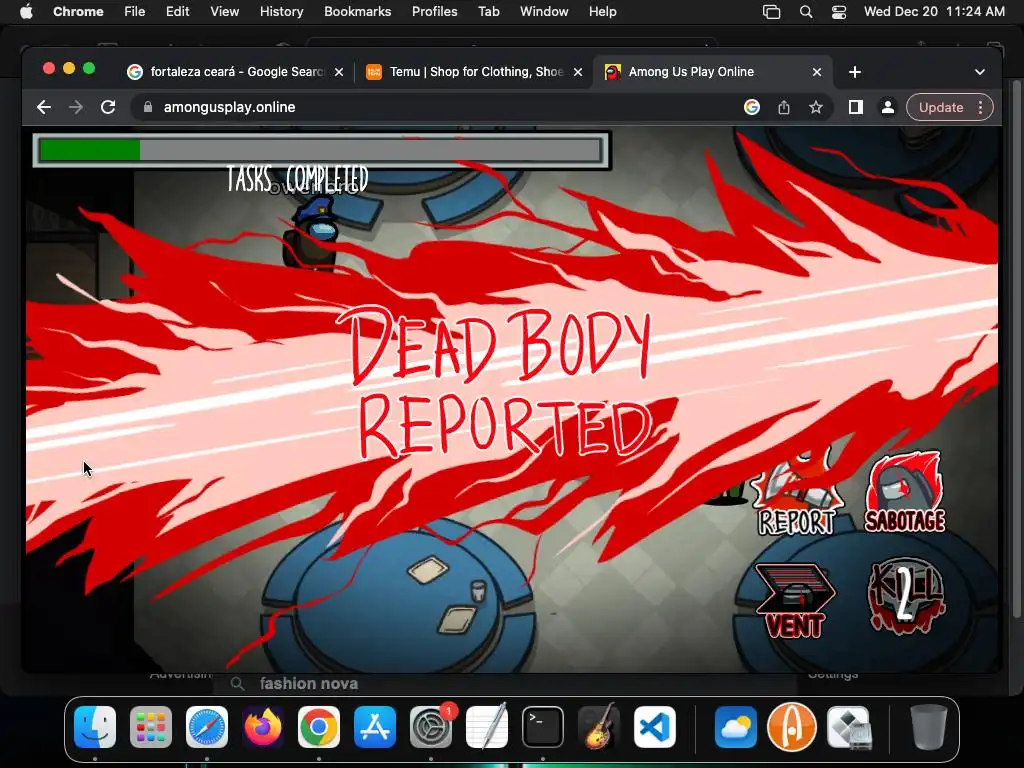Open the File menu
The height and width of the screenshot is (768, 1024).
[135, 11]
